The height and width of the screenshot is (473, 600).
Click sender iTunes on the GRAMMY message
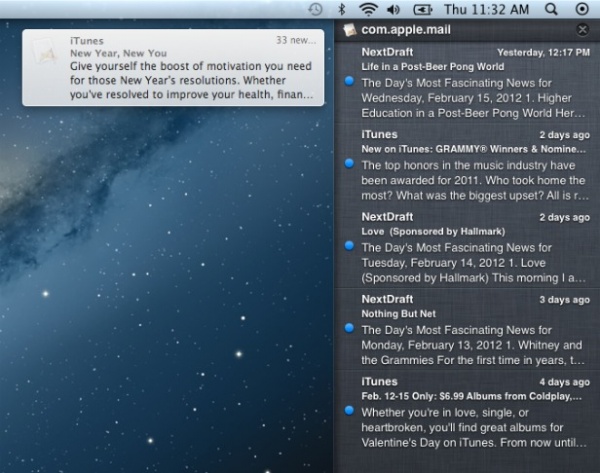pos(379,134)
